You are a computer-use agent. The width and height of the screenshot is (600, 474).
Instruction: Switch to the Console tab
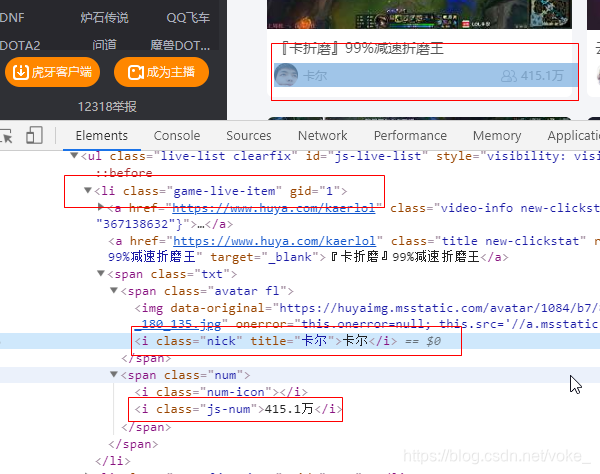(x=177, y=135)
